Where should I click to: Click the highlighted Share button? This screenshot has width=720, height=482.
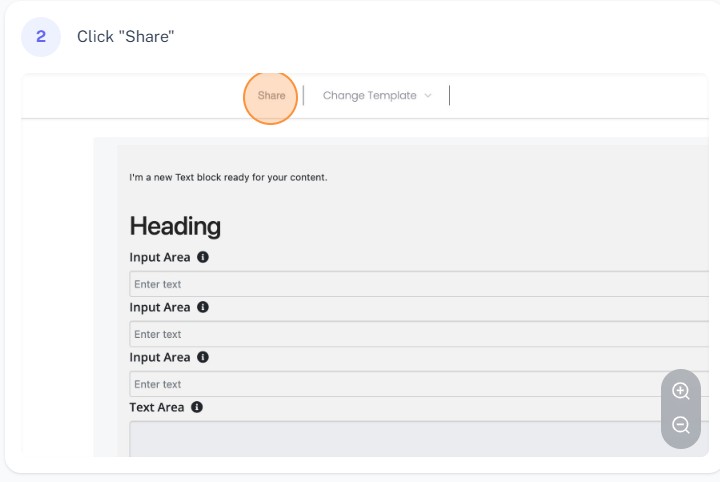(271, 96)
